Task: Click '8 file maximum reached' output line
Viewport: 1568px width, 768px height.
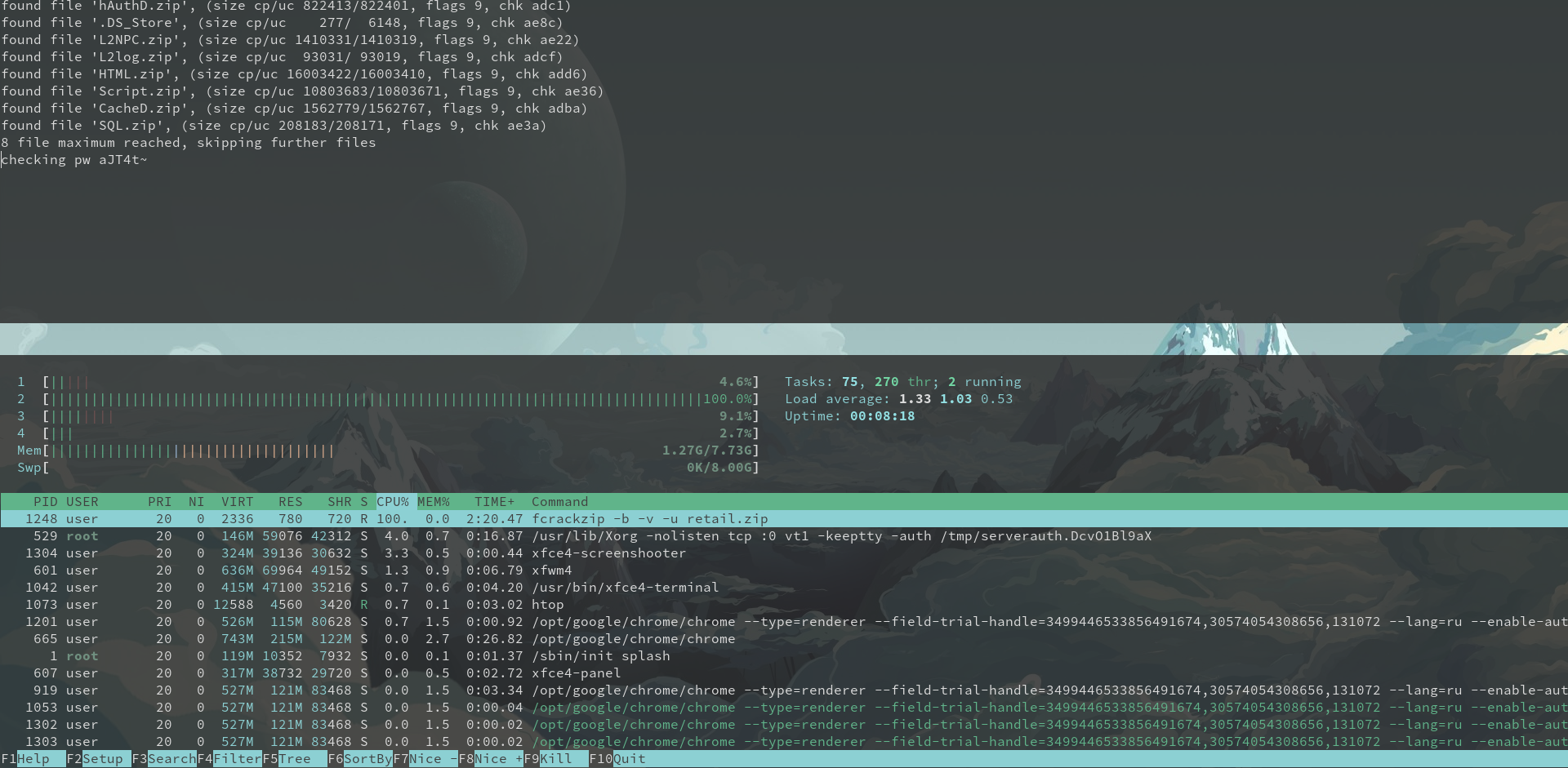Action: coord(189,143)
